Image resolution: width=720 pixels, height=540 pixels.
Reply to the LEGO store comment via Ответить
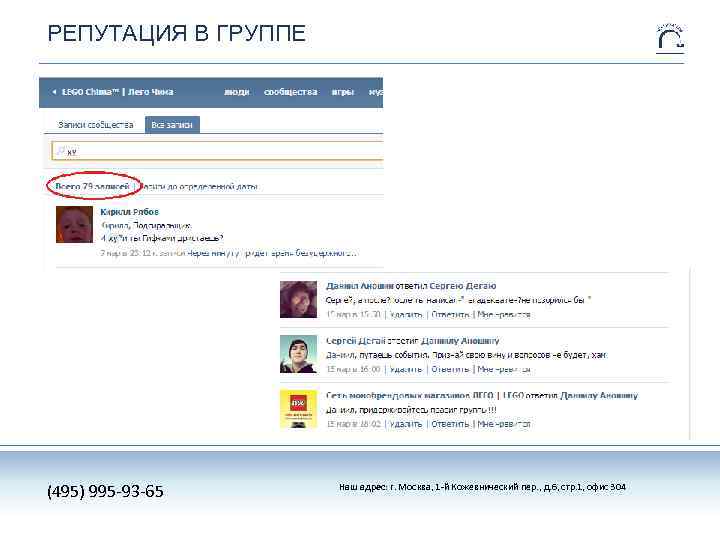coord(450,424)
